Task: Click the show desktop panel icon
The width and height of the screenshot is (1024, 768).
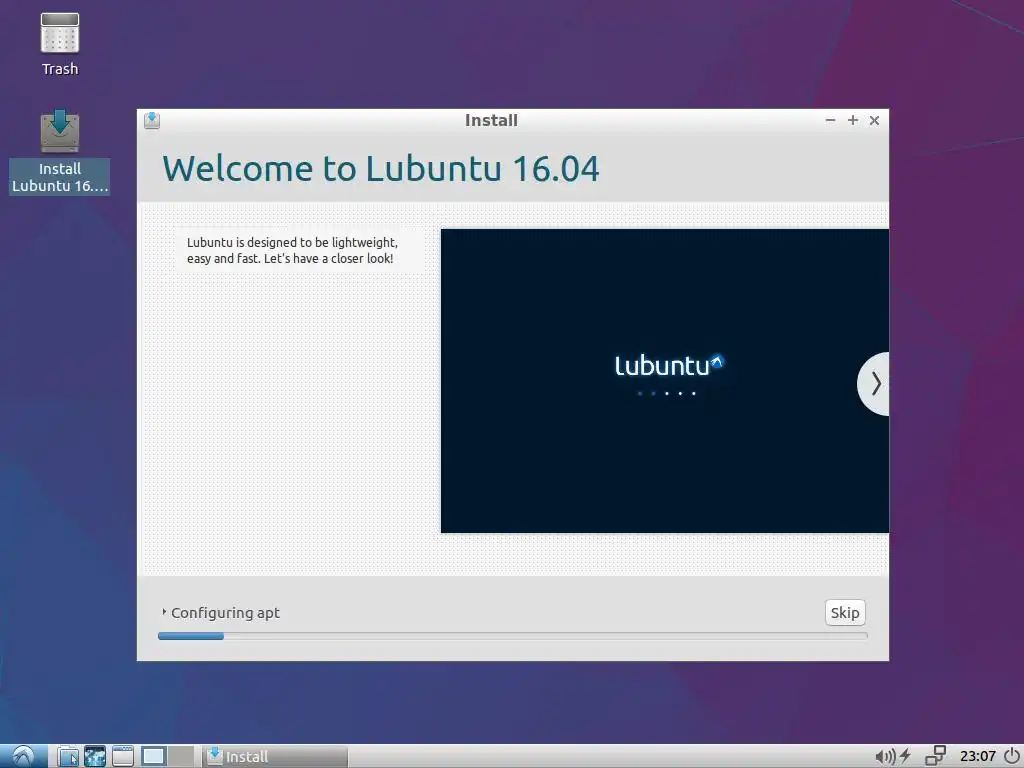Action: click(x=123, y=756)
